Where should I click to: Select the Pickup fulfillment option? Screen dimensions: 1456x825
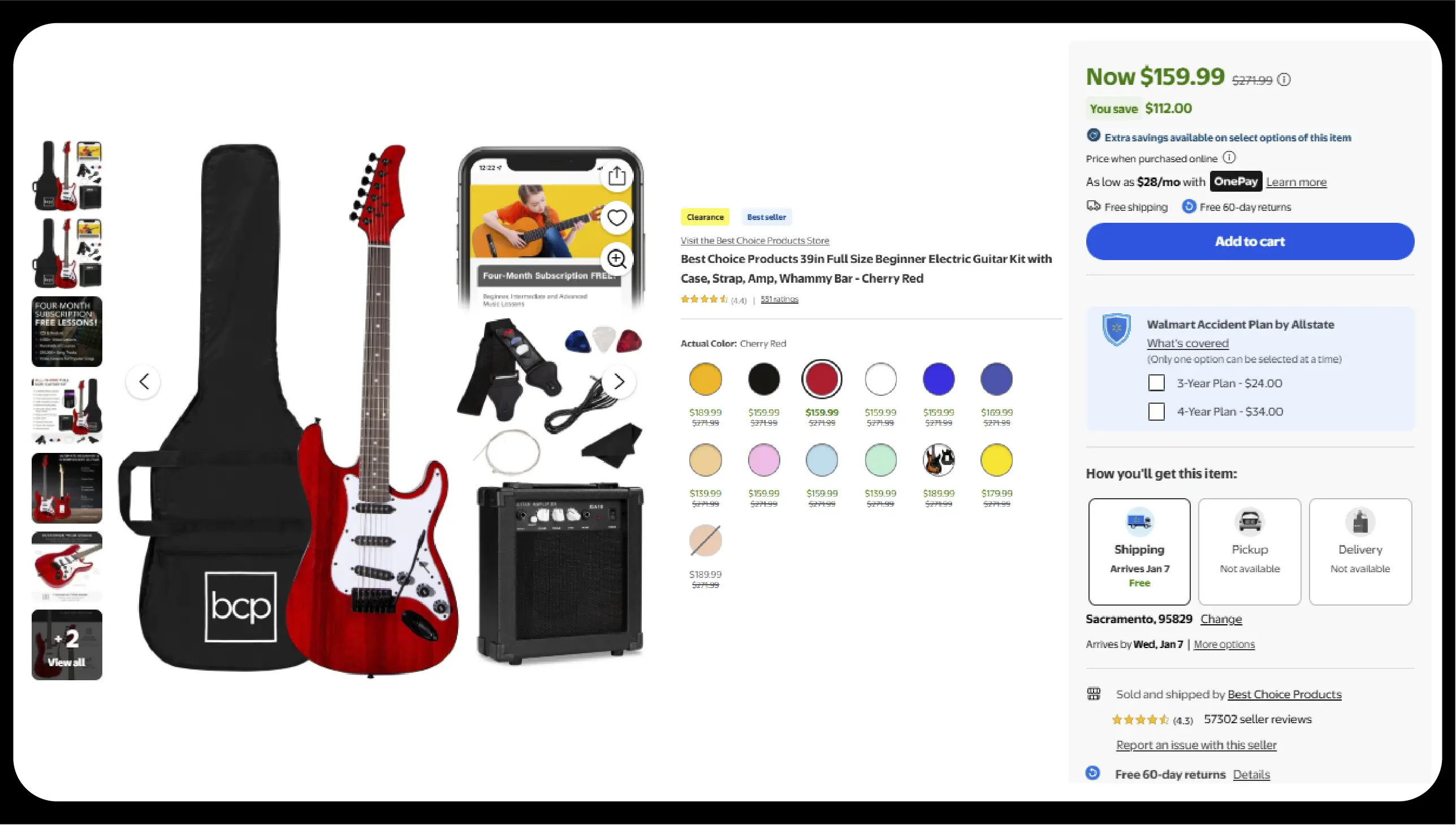coord(1249,552)
